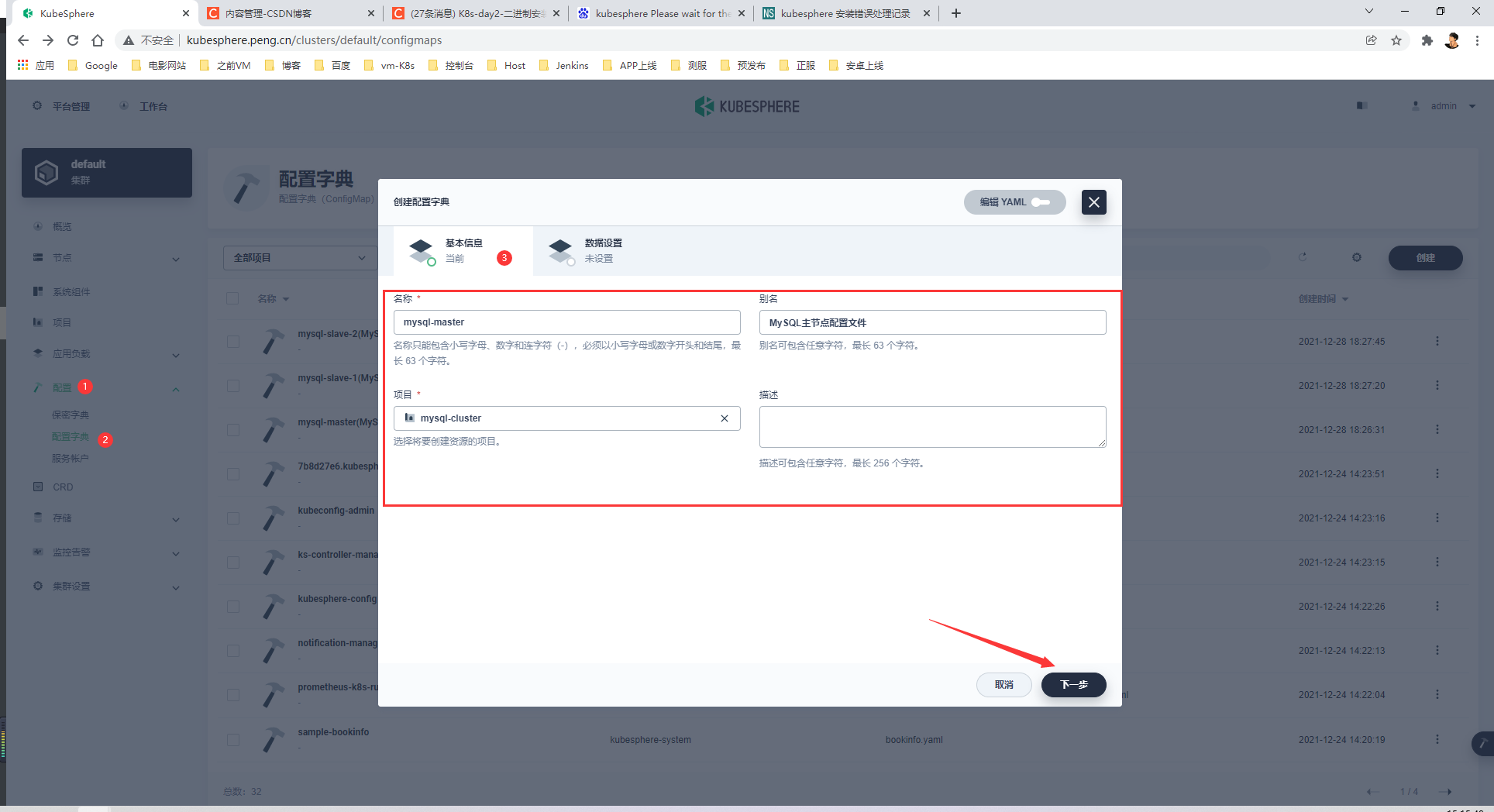Click the refresh icon above the table
Image resolution: width=1494 pixels, height=812 pixels.
[1303, 257]
